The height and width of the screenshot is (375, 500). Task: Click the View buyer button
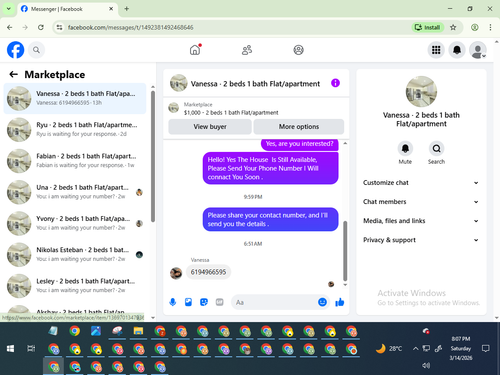[x=210, y=127]
